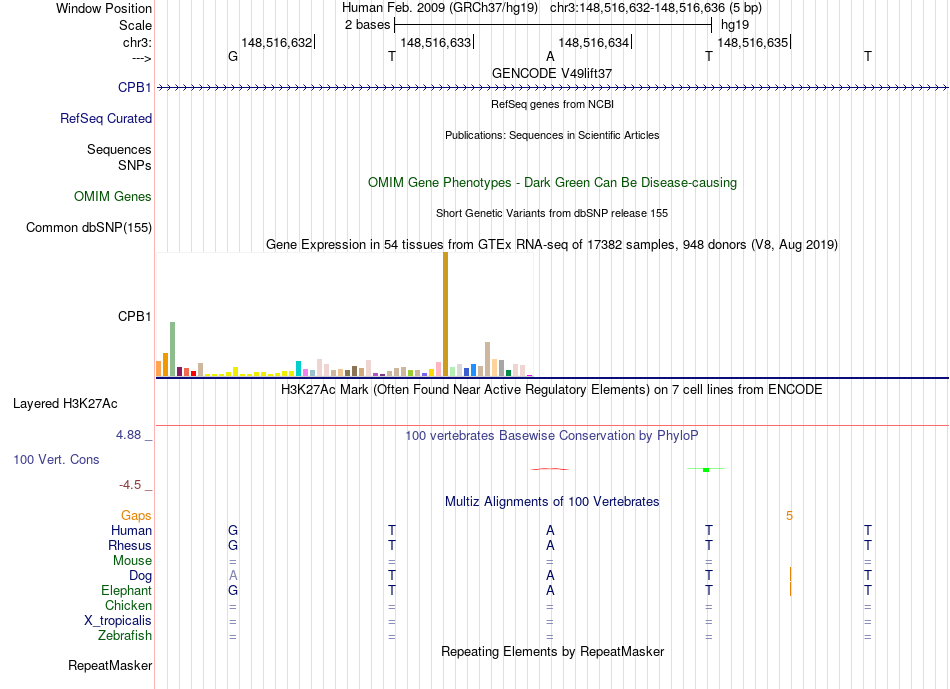This screenshot has width=950, height=689.
Task: Click the gray A in the Dog row
Action: (233, 576)
